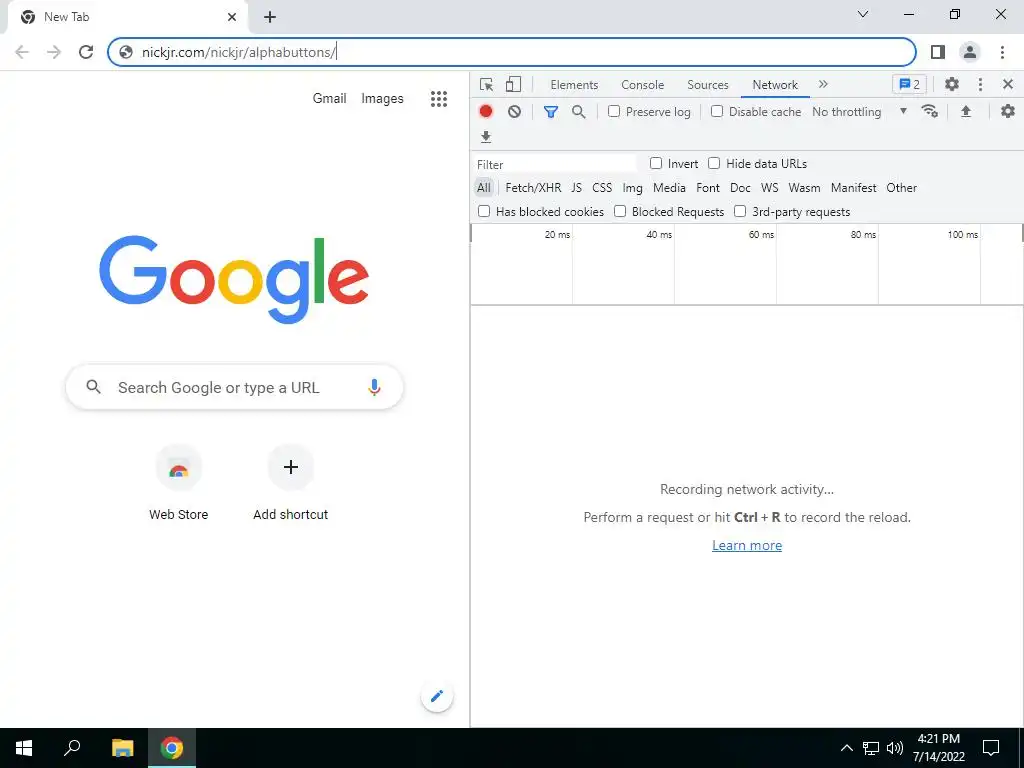Viewport: 1024px width, 768px height.
Task: Follow the Learn more link
Action: pyautogui.click(x=746, y=545)
